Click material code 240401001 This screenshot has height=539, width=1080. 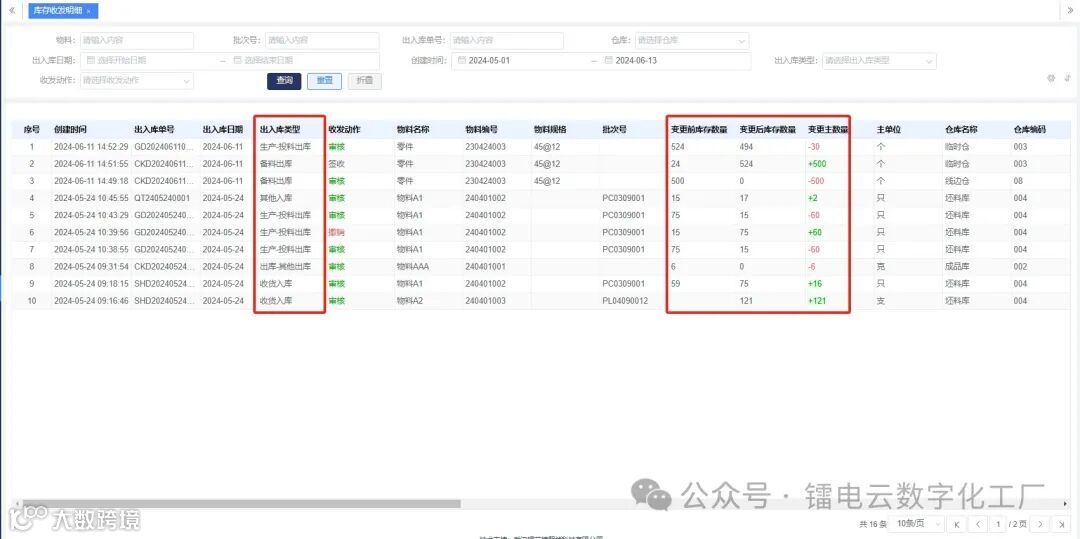[x=486, y=266]
